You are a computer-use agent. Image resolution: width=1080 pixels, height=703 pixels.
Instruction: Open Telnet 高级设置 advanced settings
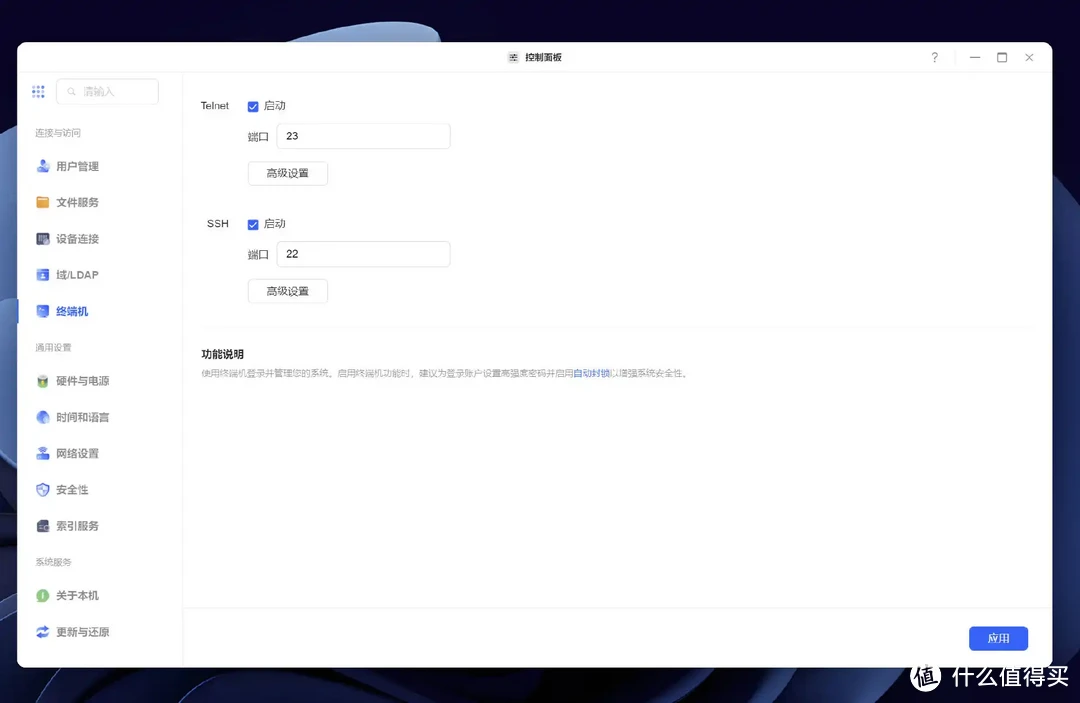tap(287, 172)
